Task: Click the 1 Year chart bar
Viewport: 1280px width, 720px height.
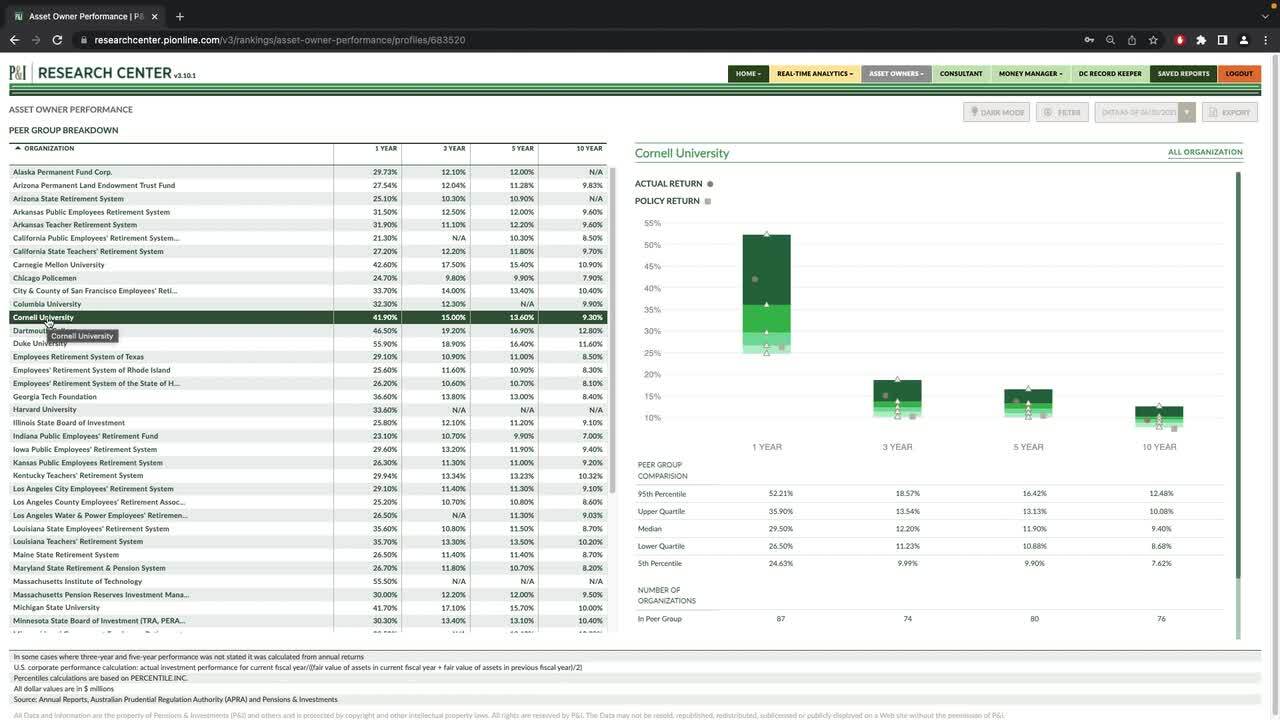Action: 767,293
